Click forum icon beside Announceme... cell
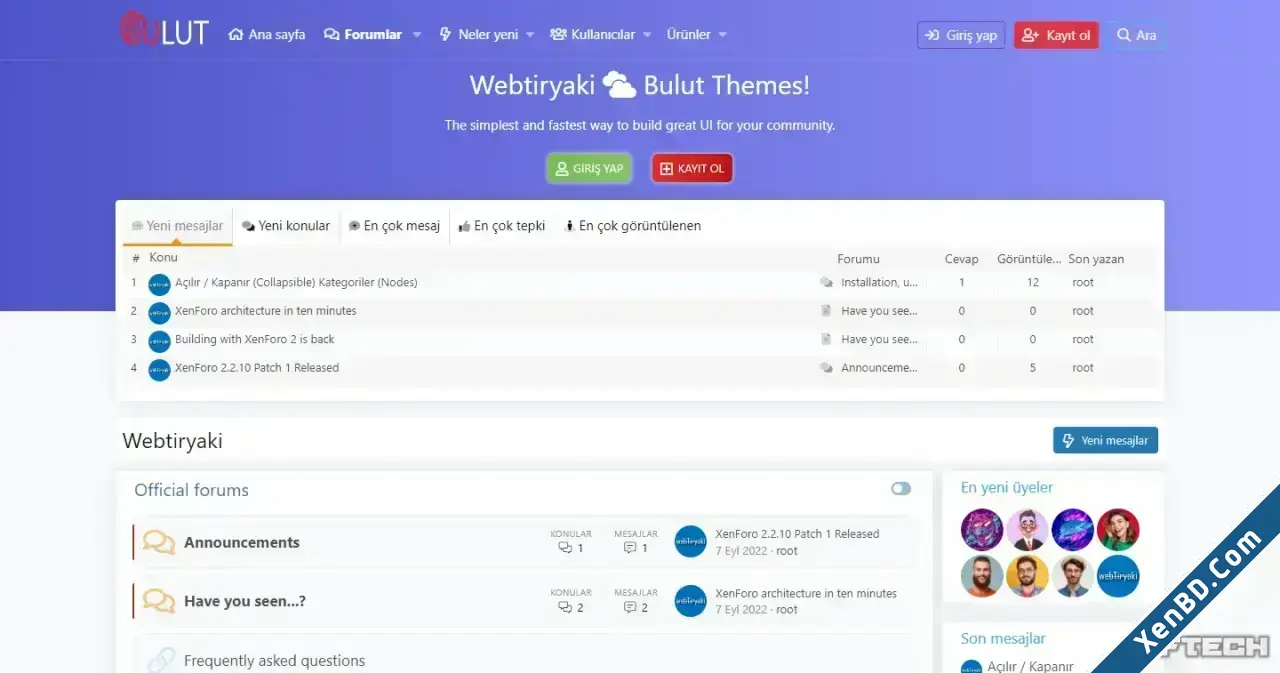This screenshot has height=673, width=1280. pyautogui.click(x=826, y=368)
